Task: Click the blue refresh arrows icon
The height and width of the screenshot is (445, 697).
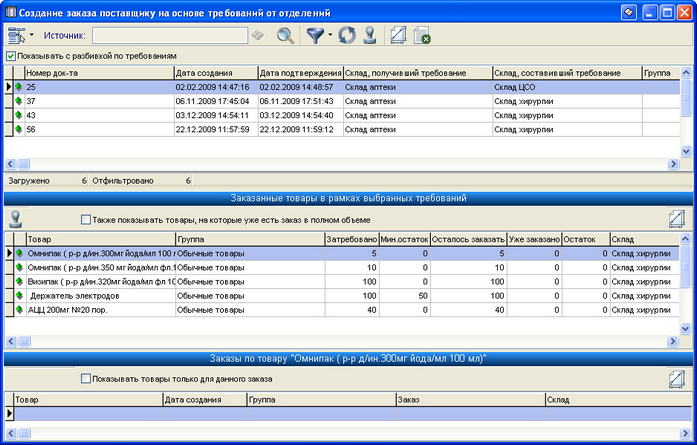Action: tap(347, 36)
